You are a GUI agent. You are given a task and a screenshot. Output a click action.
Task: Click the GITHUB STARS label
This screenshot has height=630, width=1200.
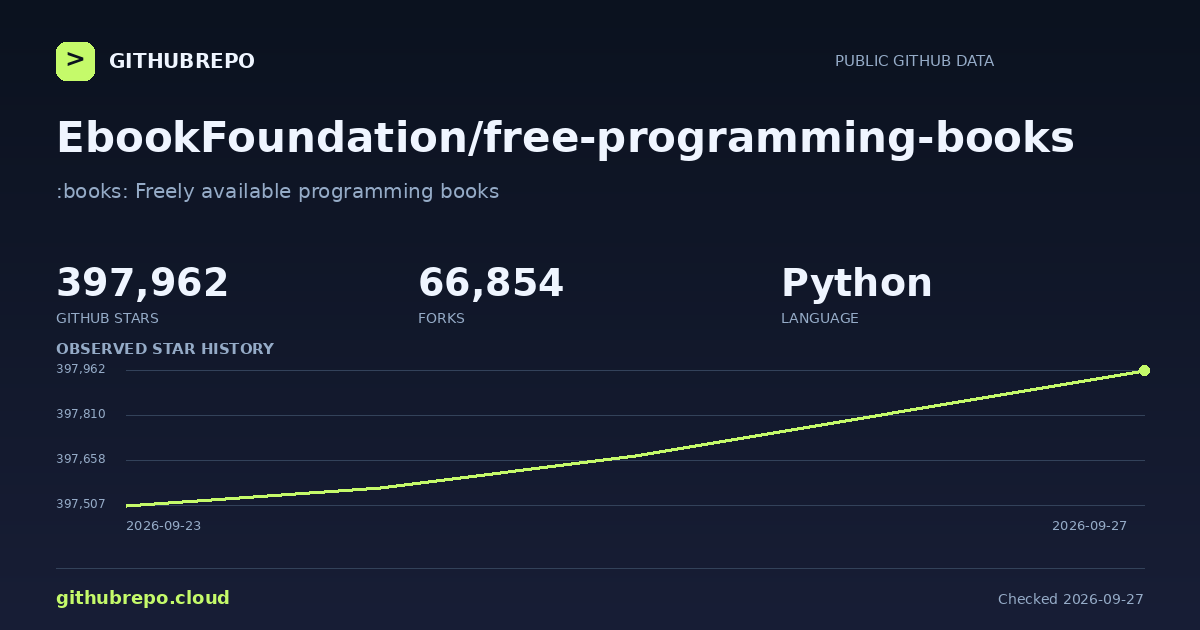tap(107, 318)
